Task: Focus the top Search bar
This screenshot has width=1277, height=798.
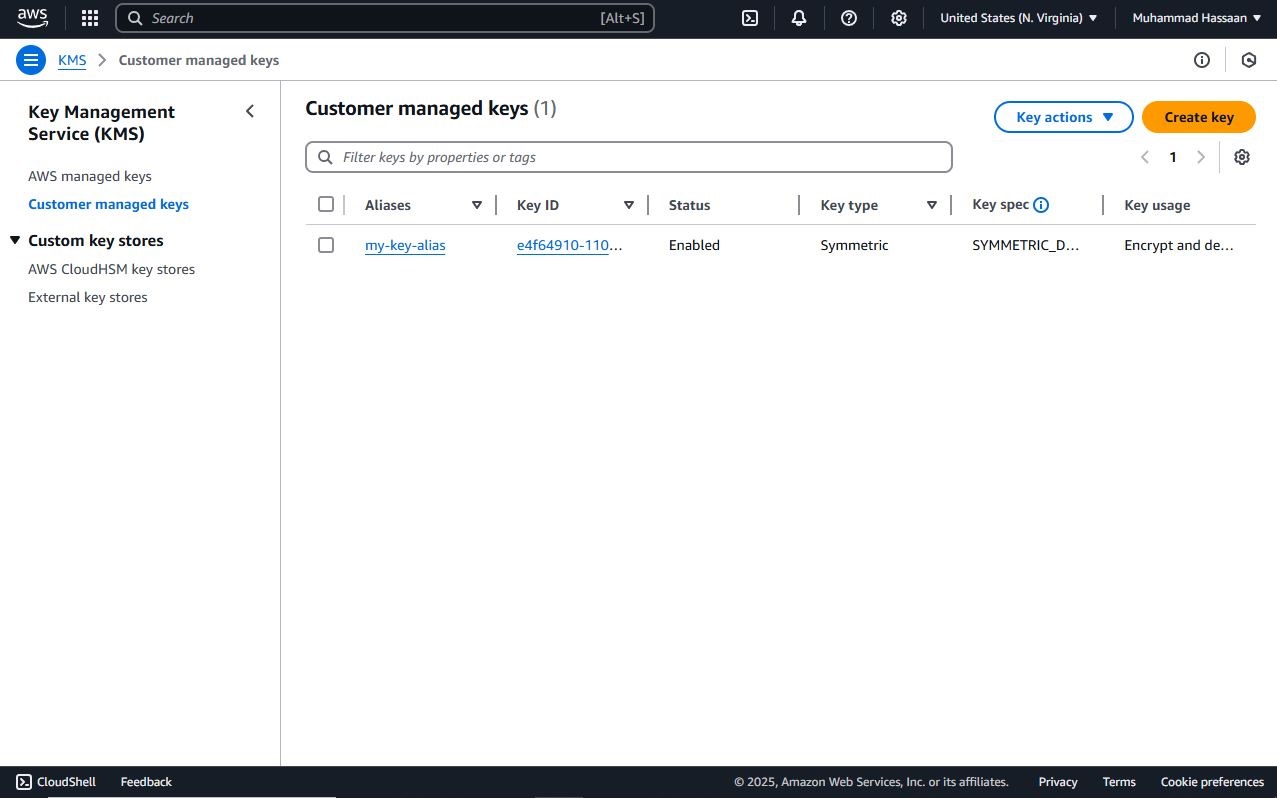Action: pos(385,18)
